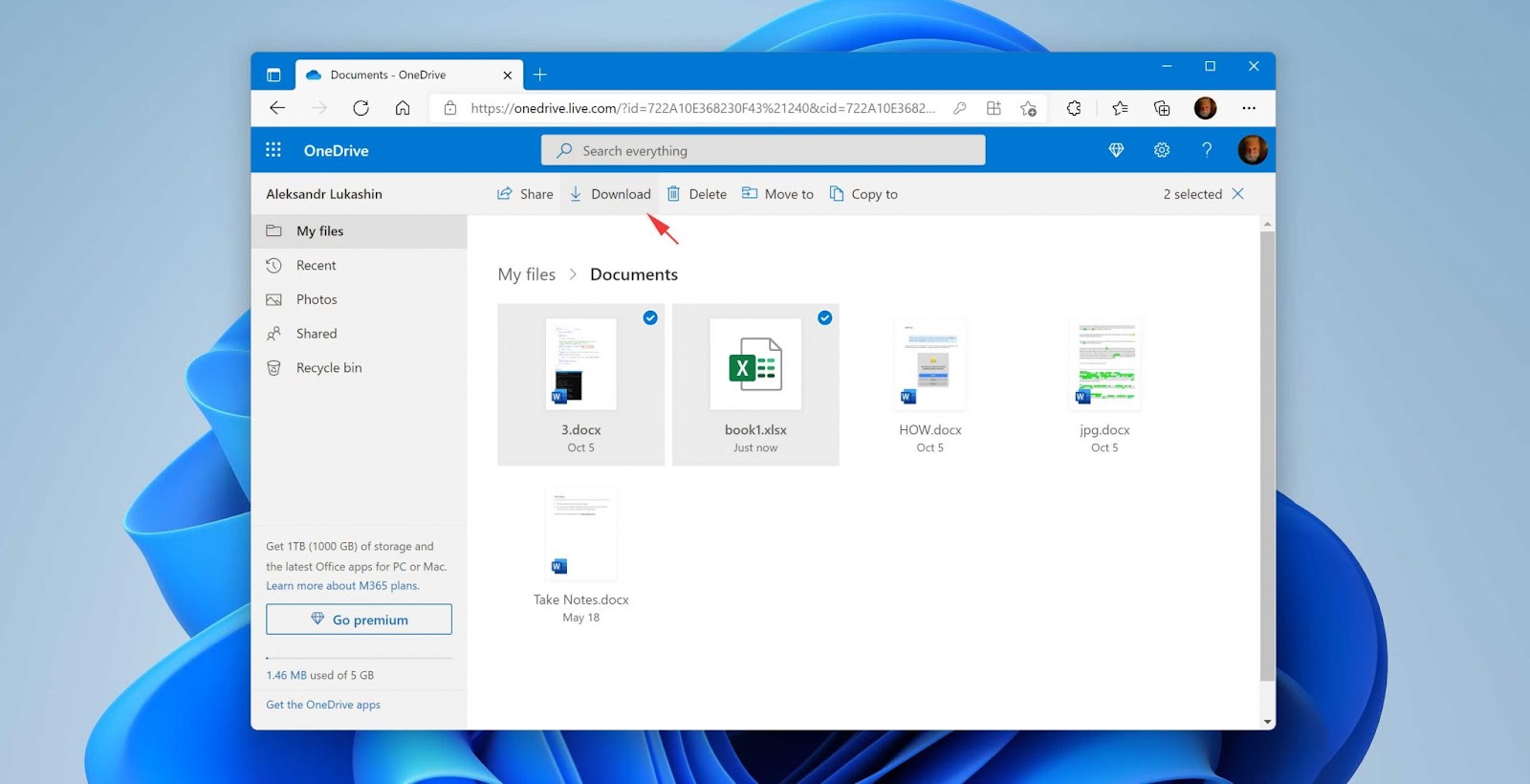The height and width of the screenshot is (784, 1530).
Task: Close the Documents - OneDrive tab
Action: tap(508, 75)
